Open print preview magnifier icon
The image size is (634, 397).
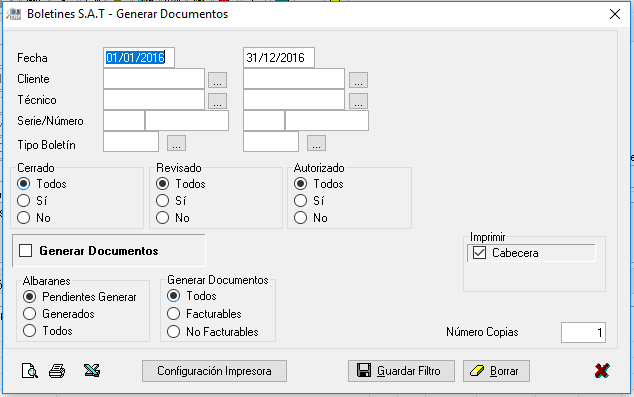[x=30, y=371]
